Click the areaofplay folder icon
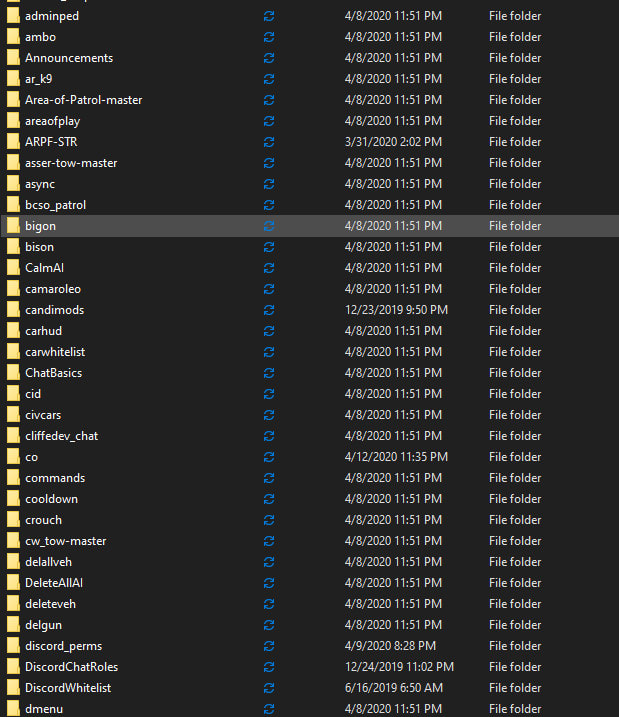619x717 pixels. pyautogui.click(x=13, y=121)
